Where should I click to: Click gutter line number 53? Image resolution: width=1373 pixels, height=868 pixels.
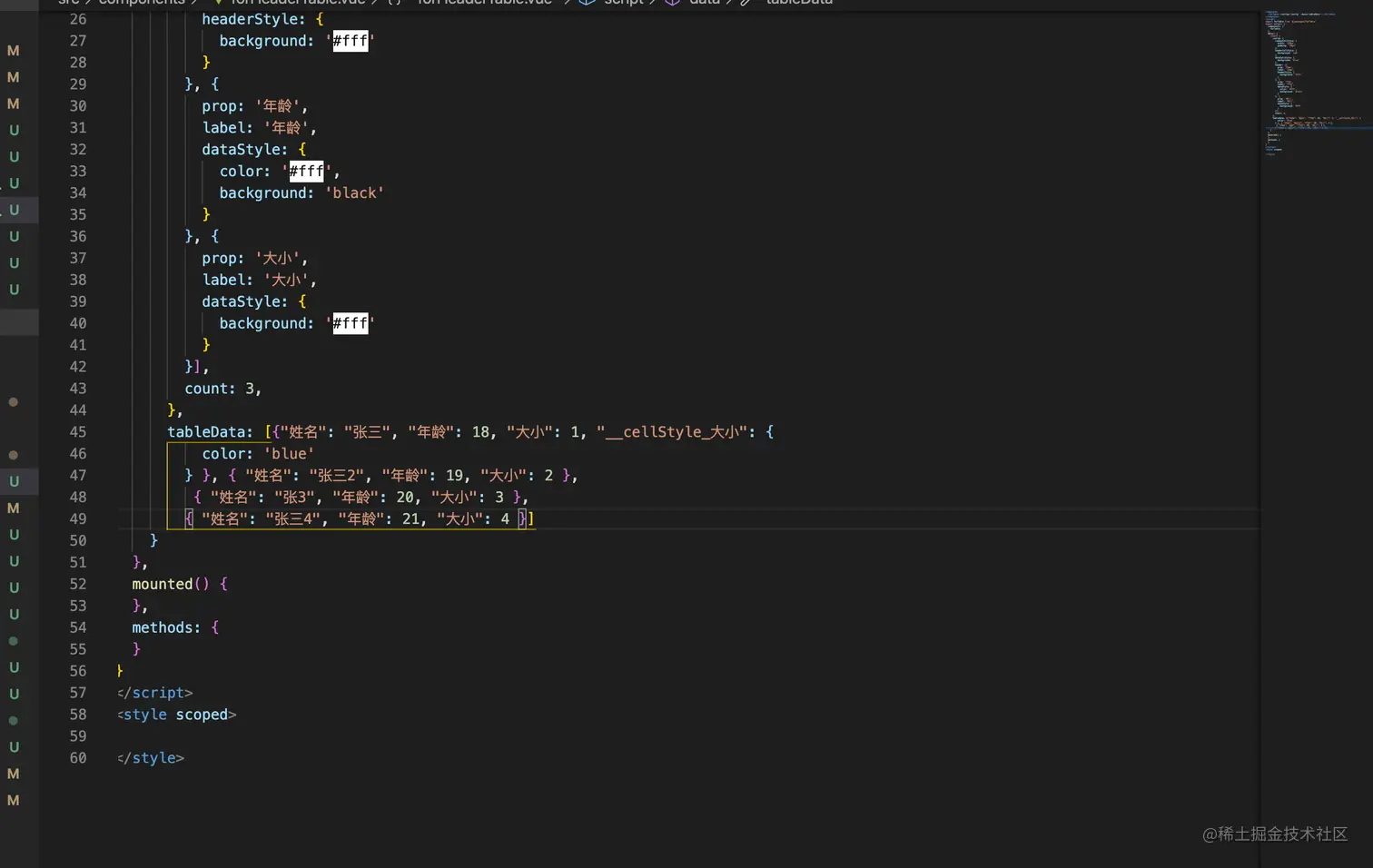click(78, 606)
